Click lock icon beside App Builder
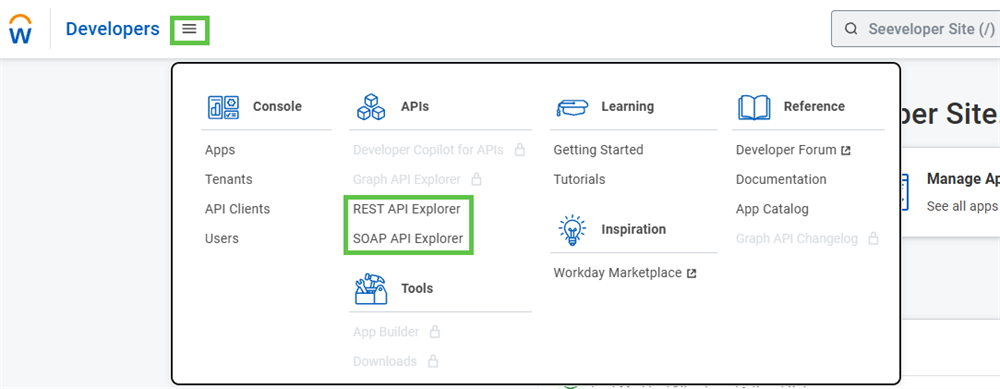Viewport: 1000px width, 389px height. coord(435,332)
